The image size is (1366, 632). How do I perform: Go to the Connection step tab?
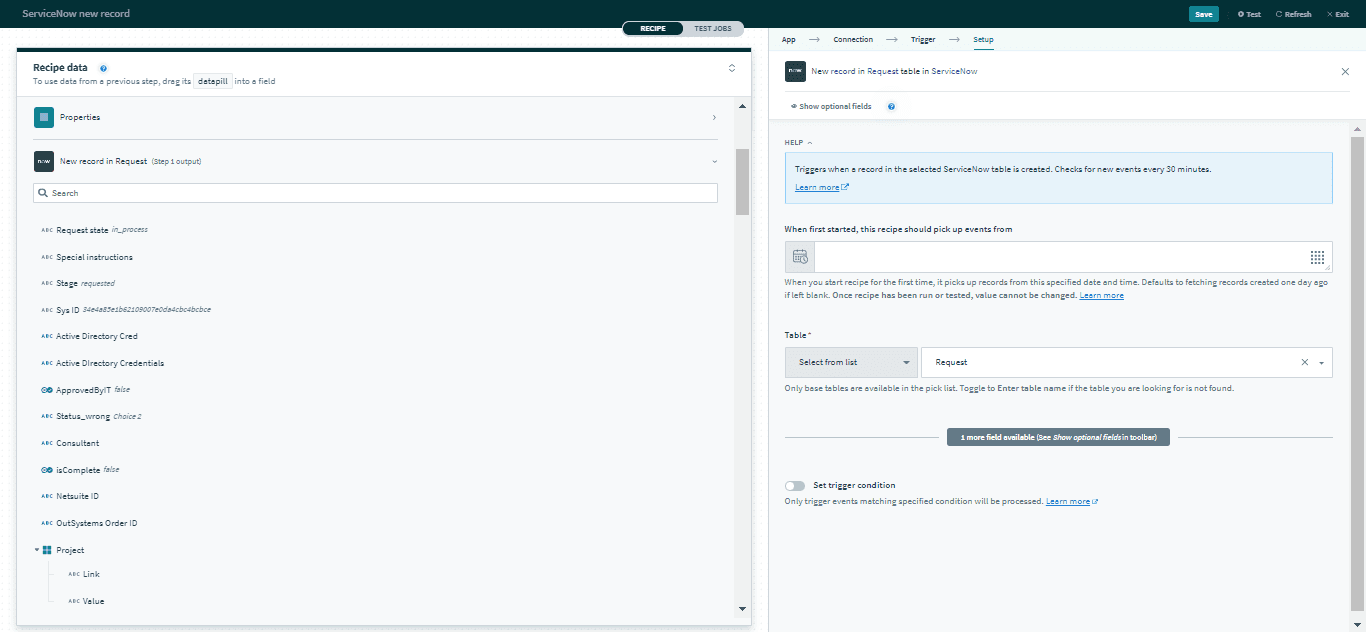pos(852,40)
